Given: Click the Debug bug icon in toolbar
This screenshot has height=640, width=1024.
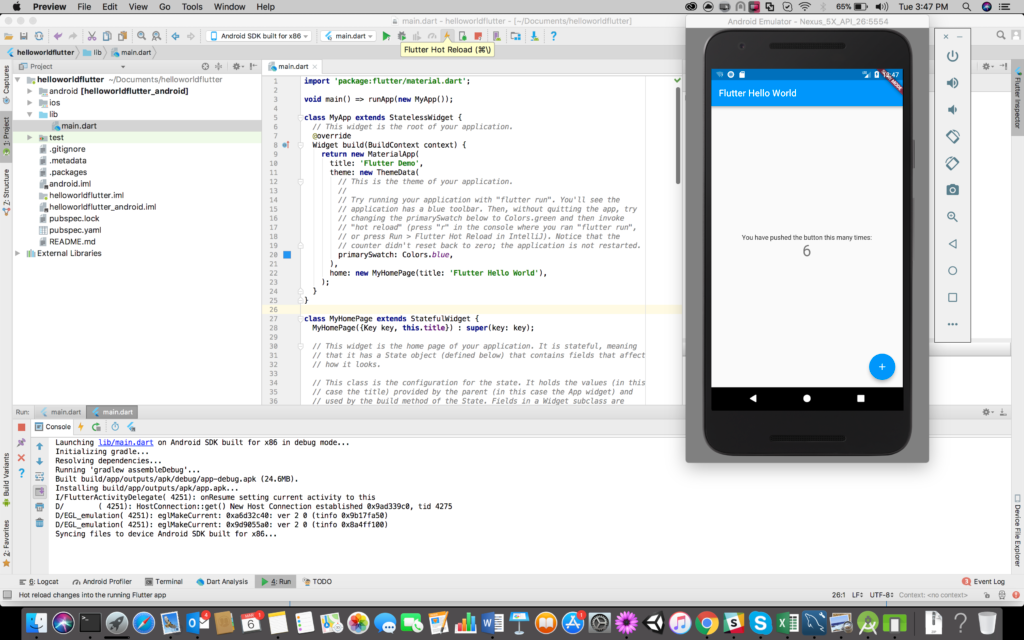Looking at the screenshot, I should pyautogui.click(x=402, y=36).
